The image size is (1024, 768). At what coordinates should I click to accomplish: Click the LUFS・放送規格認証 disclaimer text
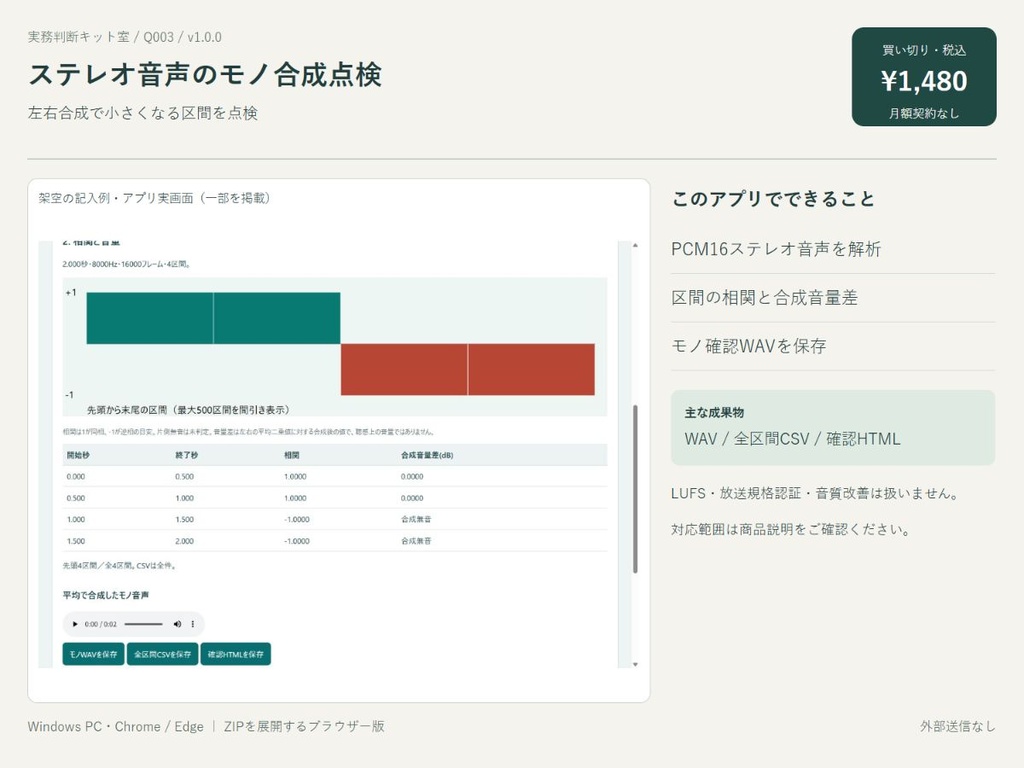tap(815, 493)
